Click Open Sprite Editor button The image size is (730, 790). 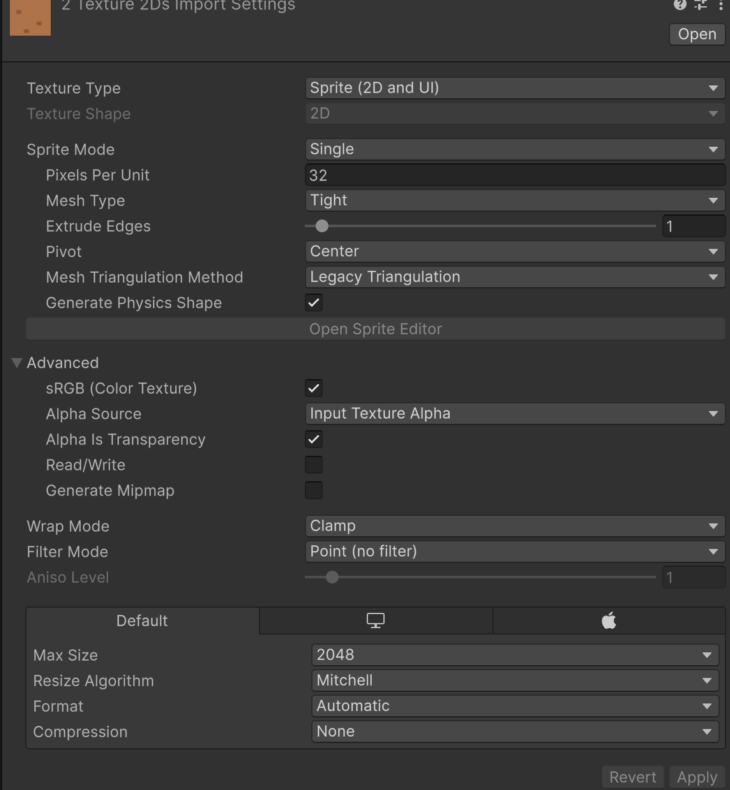coord(375,329)
